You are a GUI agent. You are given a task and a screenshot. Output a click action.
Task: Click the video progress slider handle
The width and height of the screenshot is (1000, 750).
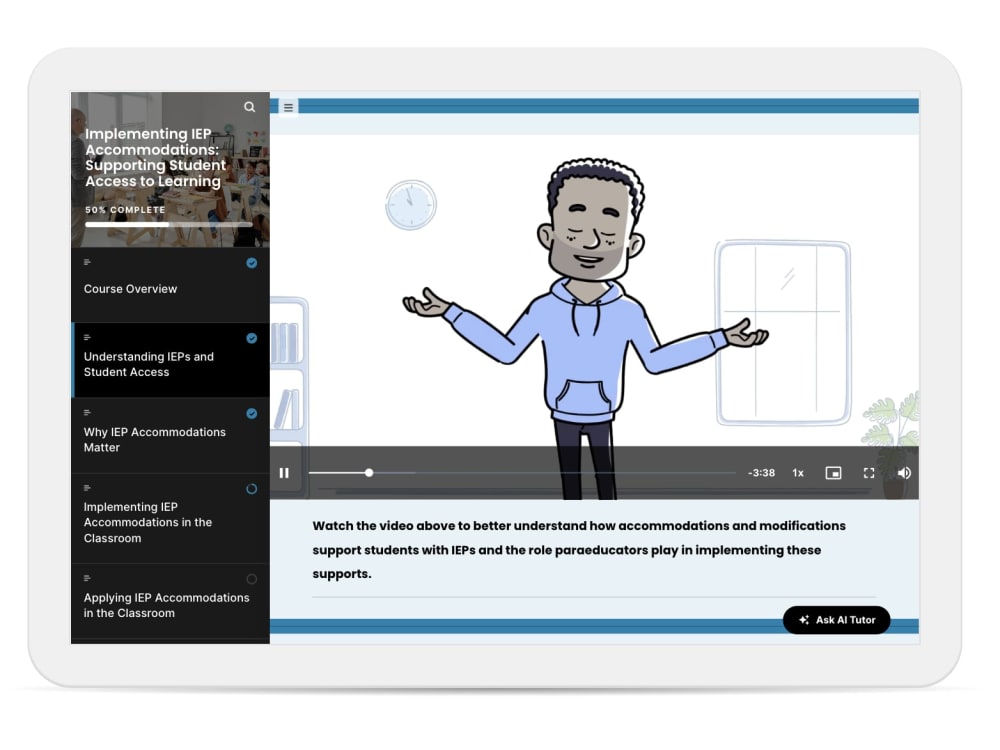tap(369, 473)
